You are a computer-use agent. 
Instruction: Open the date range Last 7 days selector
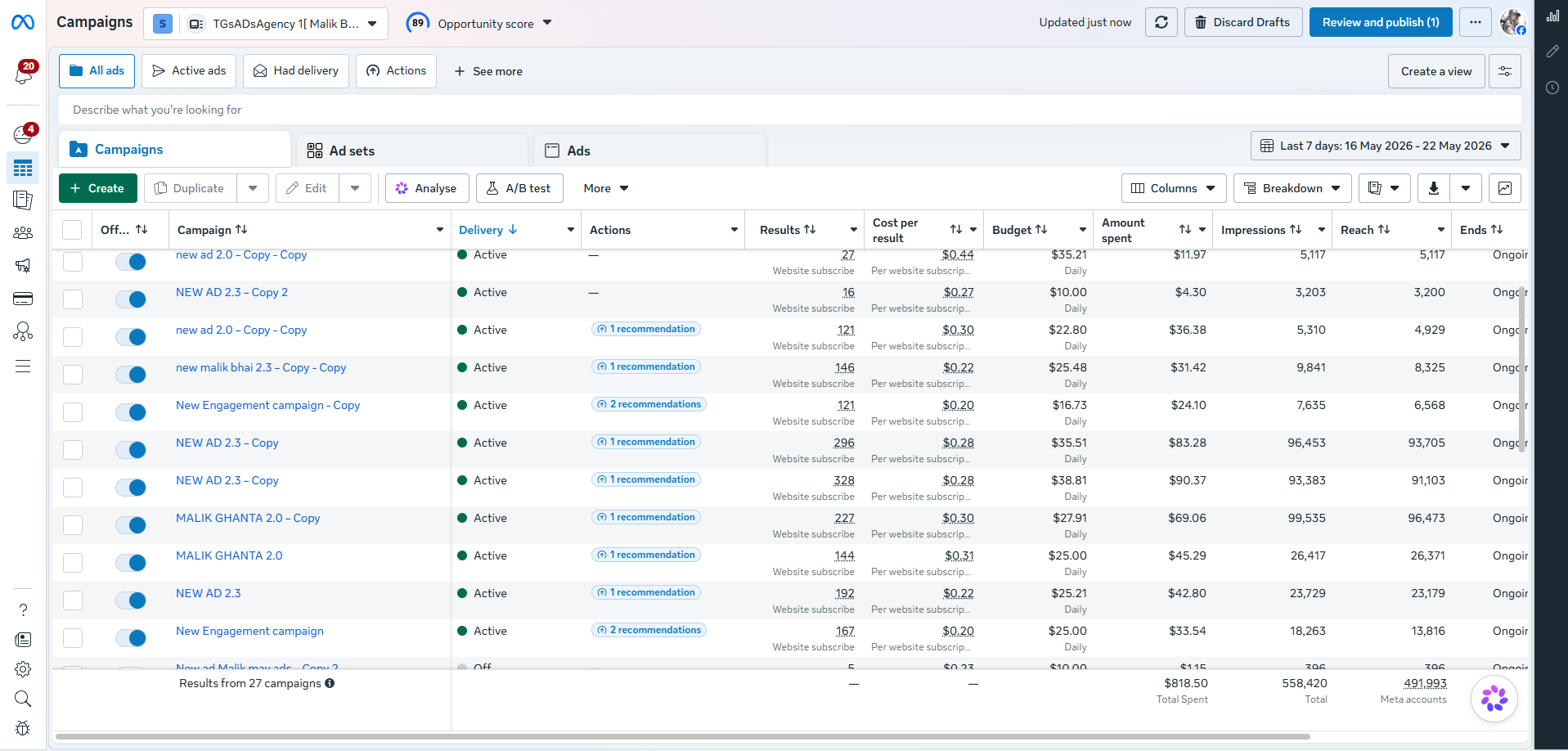click(x=1386, y=146)
